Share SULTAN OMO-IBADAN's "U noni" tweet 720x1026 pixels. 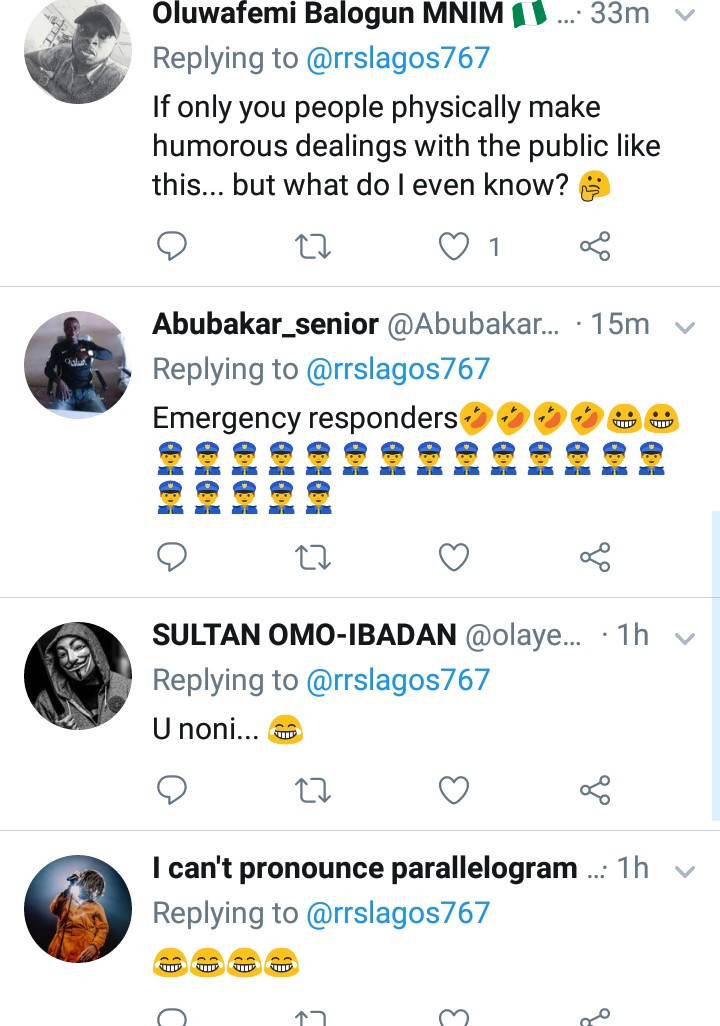pos(595,791)
